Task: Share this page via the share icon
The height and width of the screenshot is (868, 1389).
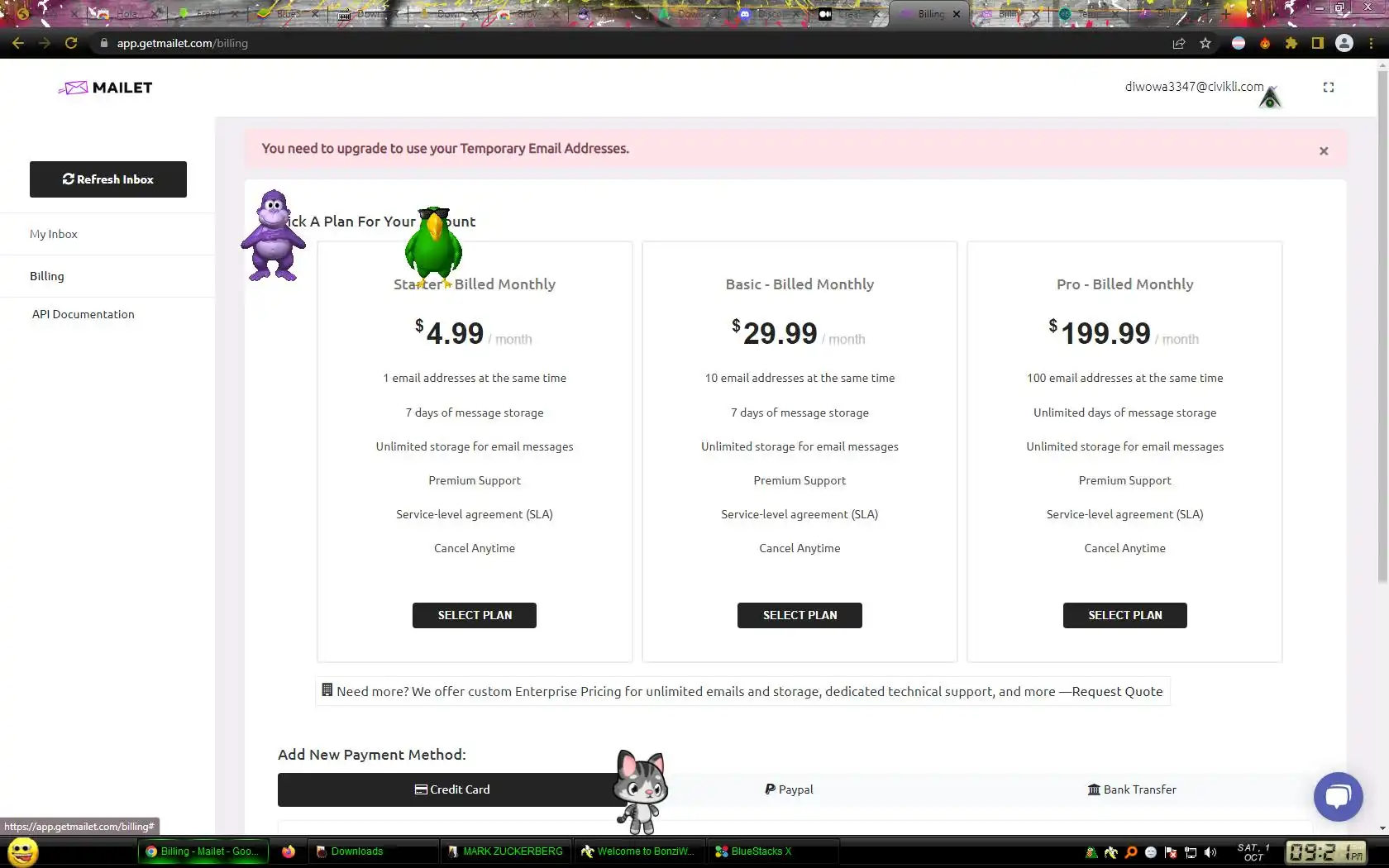Action: (1179, 43)
